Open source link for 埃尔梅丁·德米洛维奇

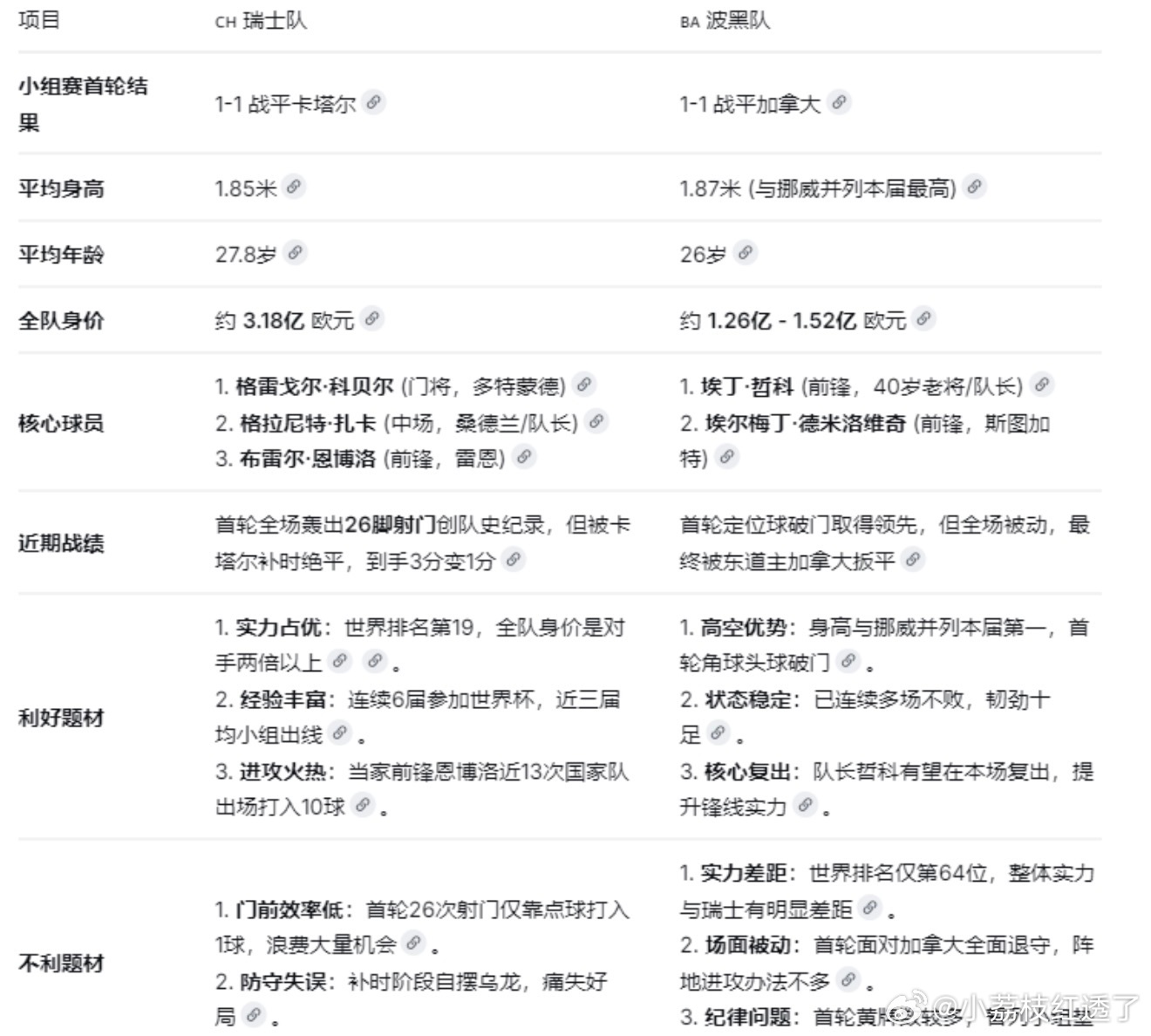pos(727,457)
